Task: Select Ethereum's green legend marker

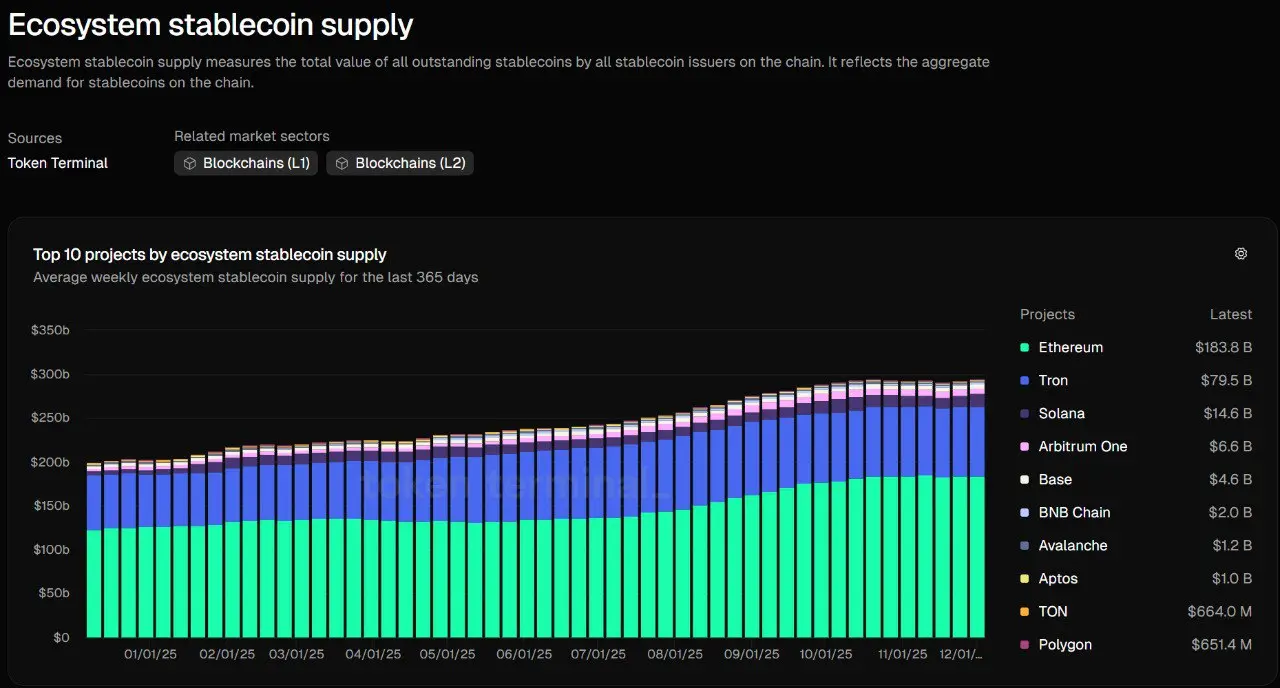Action: coord(1026,347)
